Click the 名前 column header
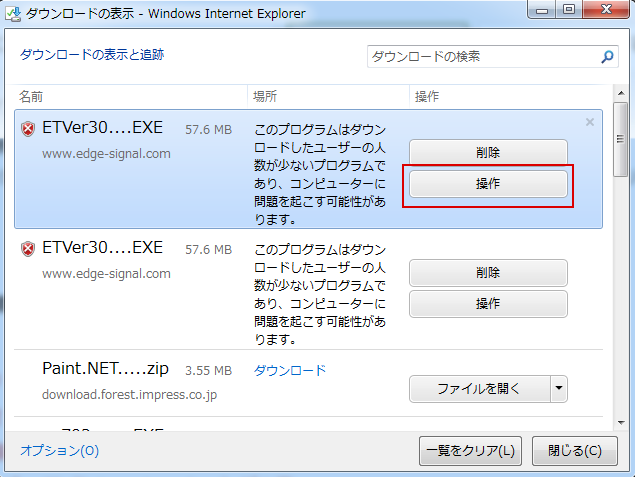This screenshot has width=635, height=477. [31, 97]
